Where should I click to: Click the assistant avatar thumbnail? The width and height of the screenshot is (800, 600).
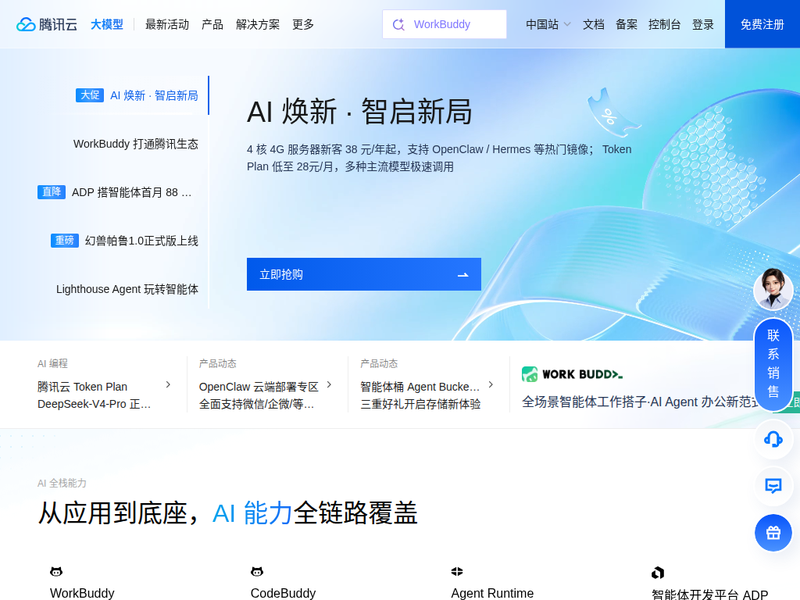click(773, 289)
